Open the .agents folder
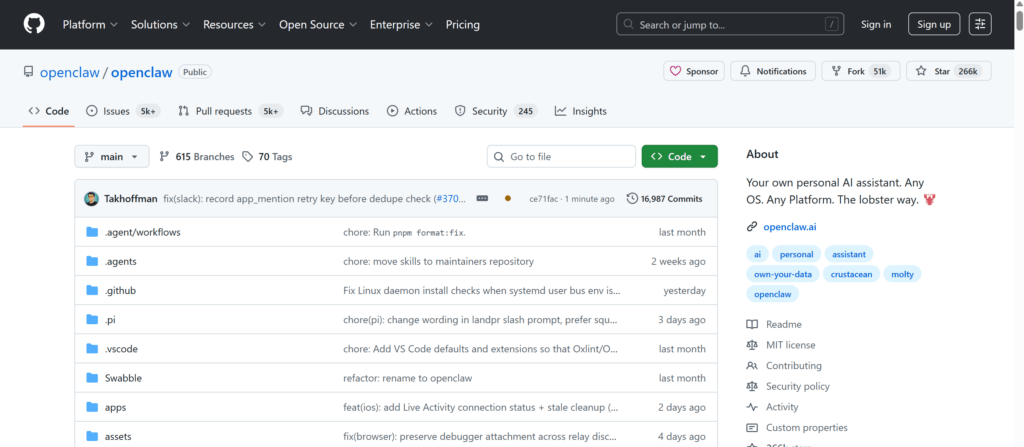Screen dimensions: 1024x447 tap(120, 261)
